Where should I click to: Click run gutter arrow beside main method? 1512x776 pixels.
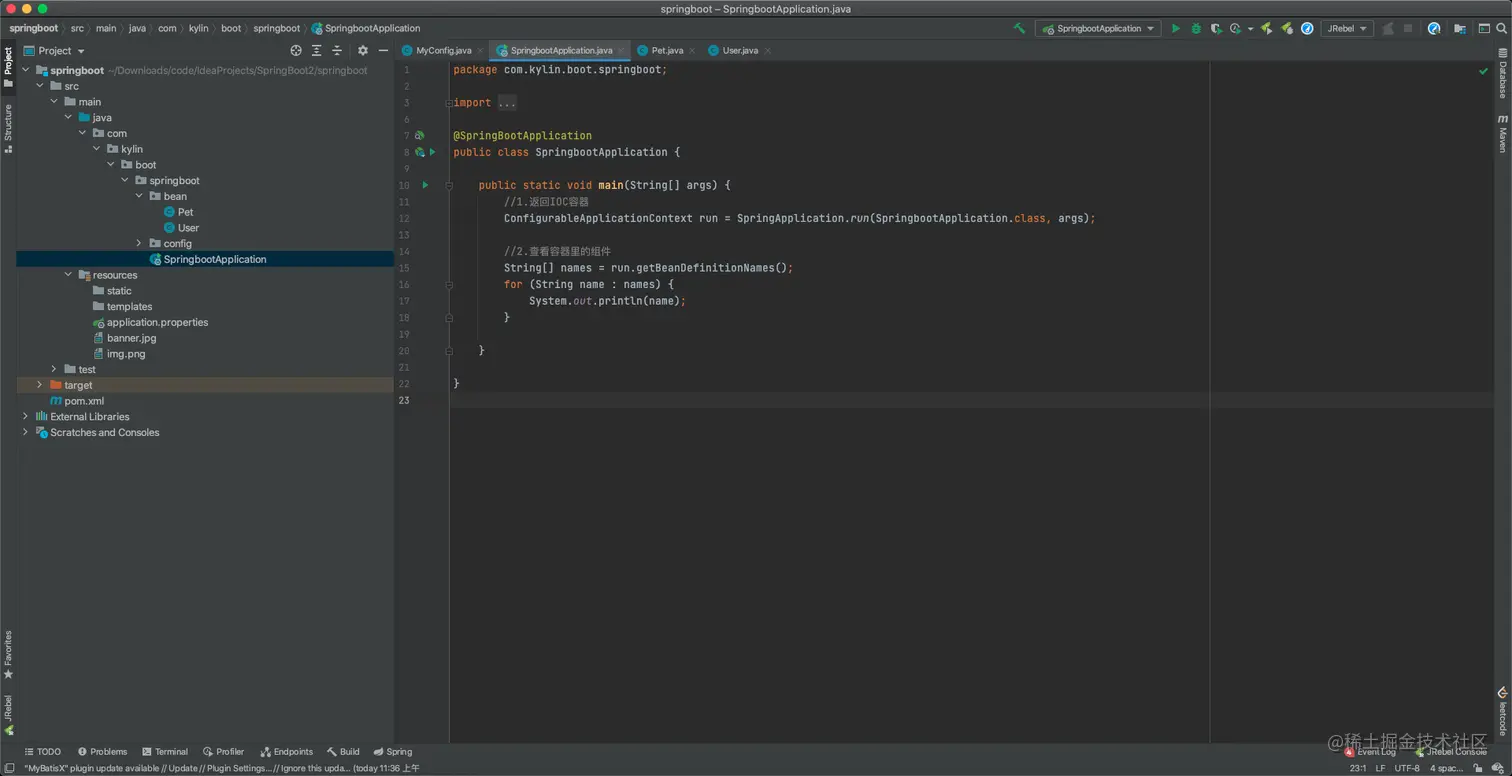click(425, 185)
